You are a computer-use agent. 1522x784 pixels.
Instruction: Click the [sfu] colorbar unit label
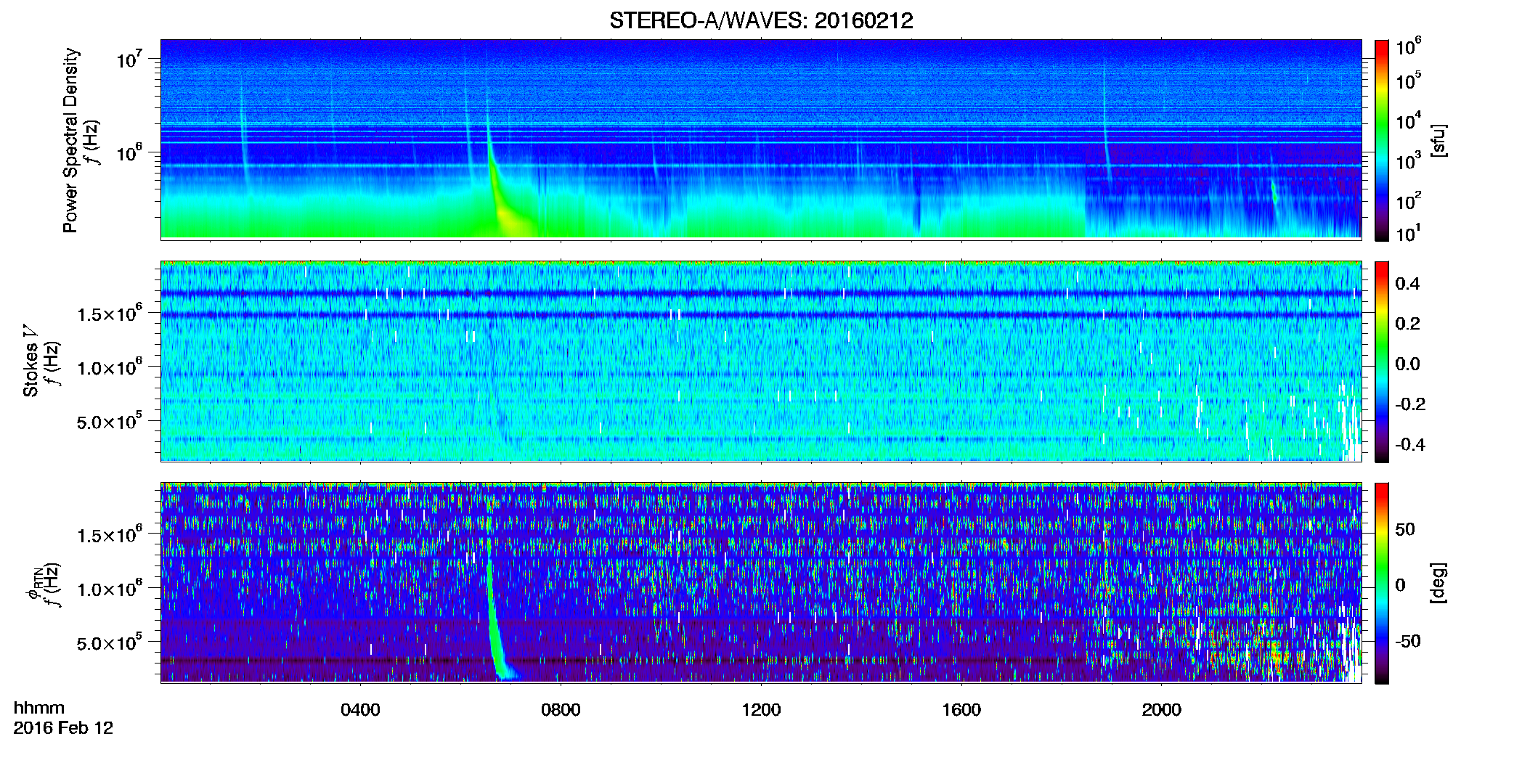(x=1438, y=140)
